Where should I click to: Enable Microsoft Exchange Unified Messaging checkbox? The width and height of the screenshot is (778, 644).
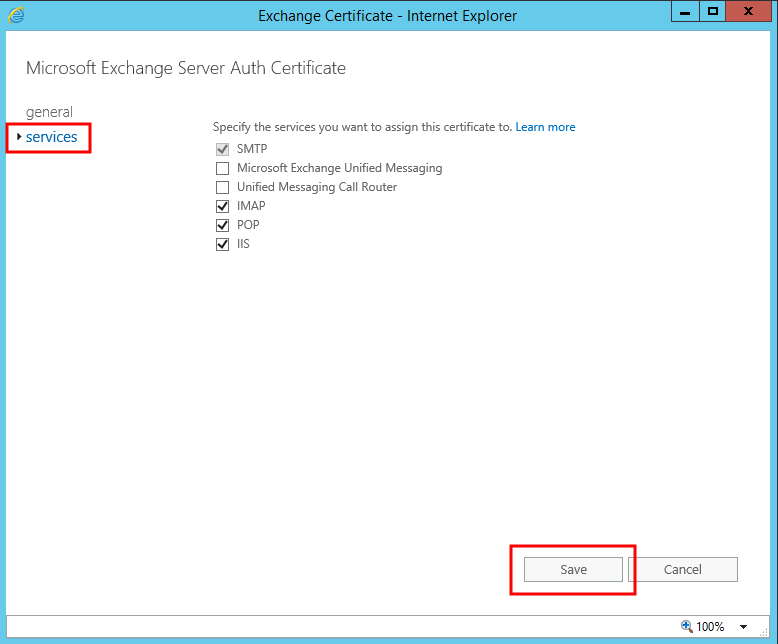222,168
